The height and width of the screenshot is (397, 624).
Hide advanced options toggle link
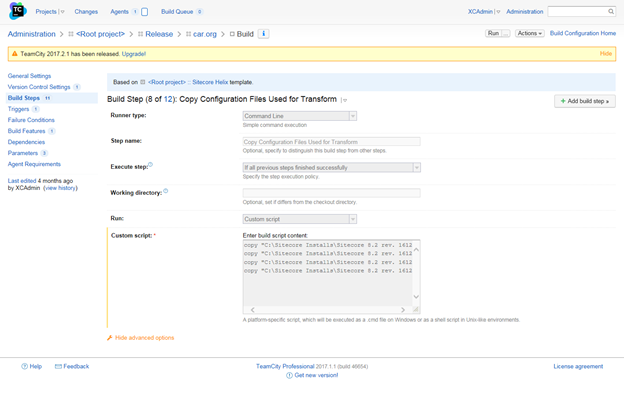pyautogui.click(x=144, y=338)
